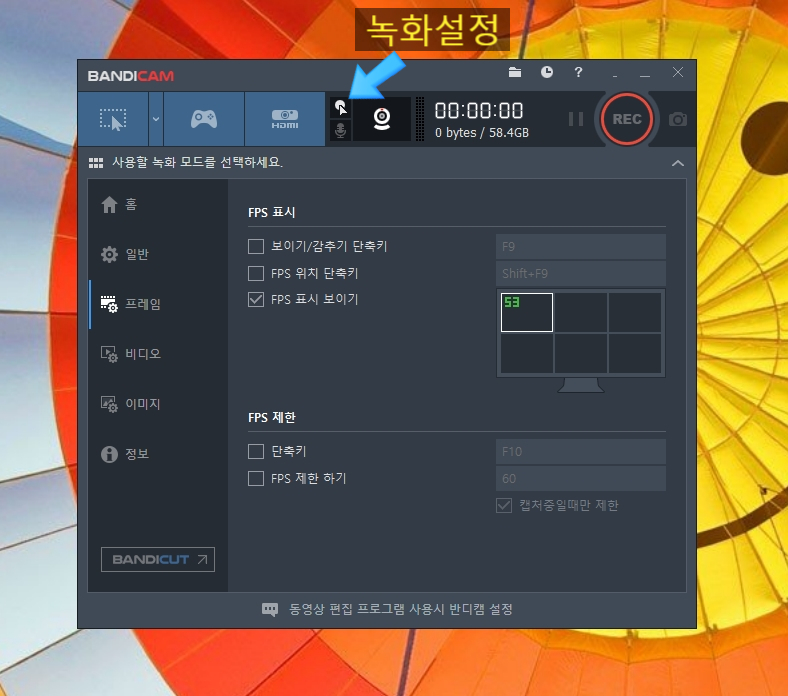The image size is (788, 696).
Task: Toggle the microphone icon
Action: [x=341, y=131]
